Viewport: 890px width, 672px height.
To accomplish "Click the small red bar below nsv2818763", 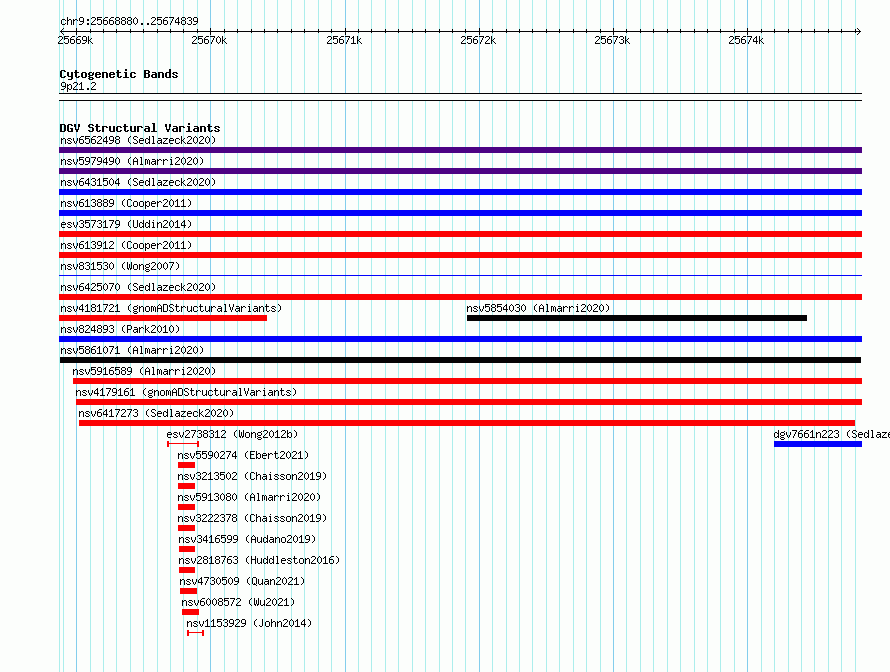I will click(187, 570).
